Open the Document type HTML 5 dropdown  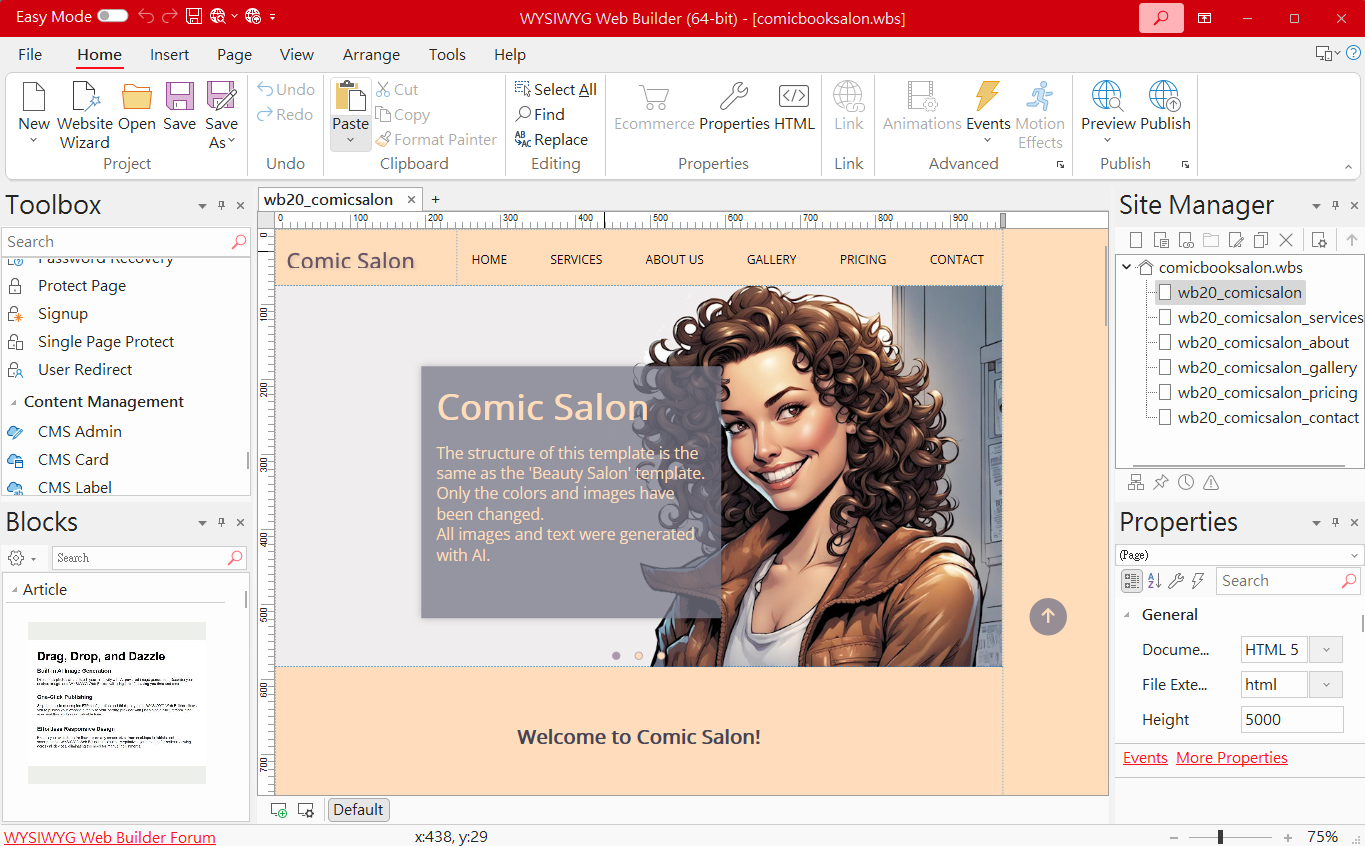[x=1326, y=650]
